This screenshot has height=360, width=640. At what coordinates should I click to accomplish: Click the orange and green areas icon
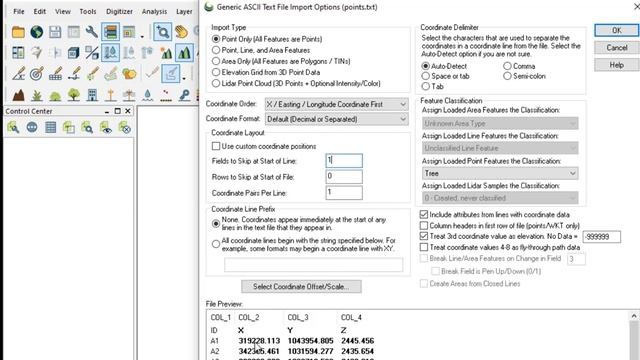pyautogui.click(x=129, y=74)
